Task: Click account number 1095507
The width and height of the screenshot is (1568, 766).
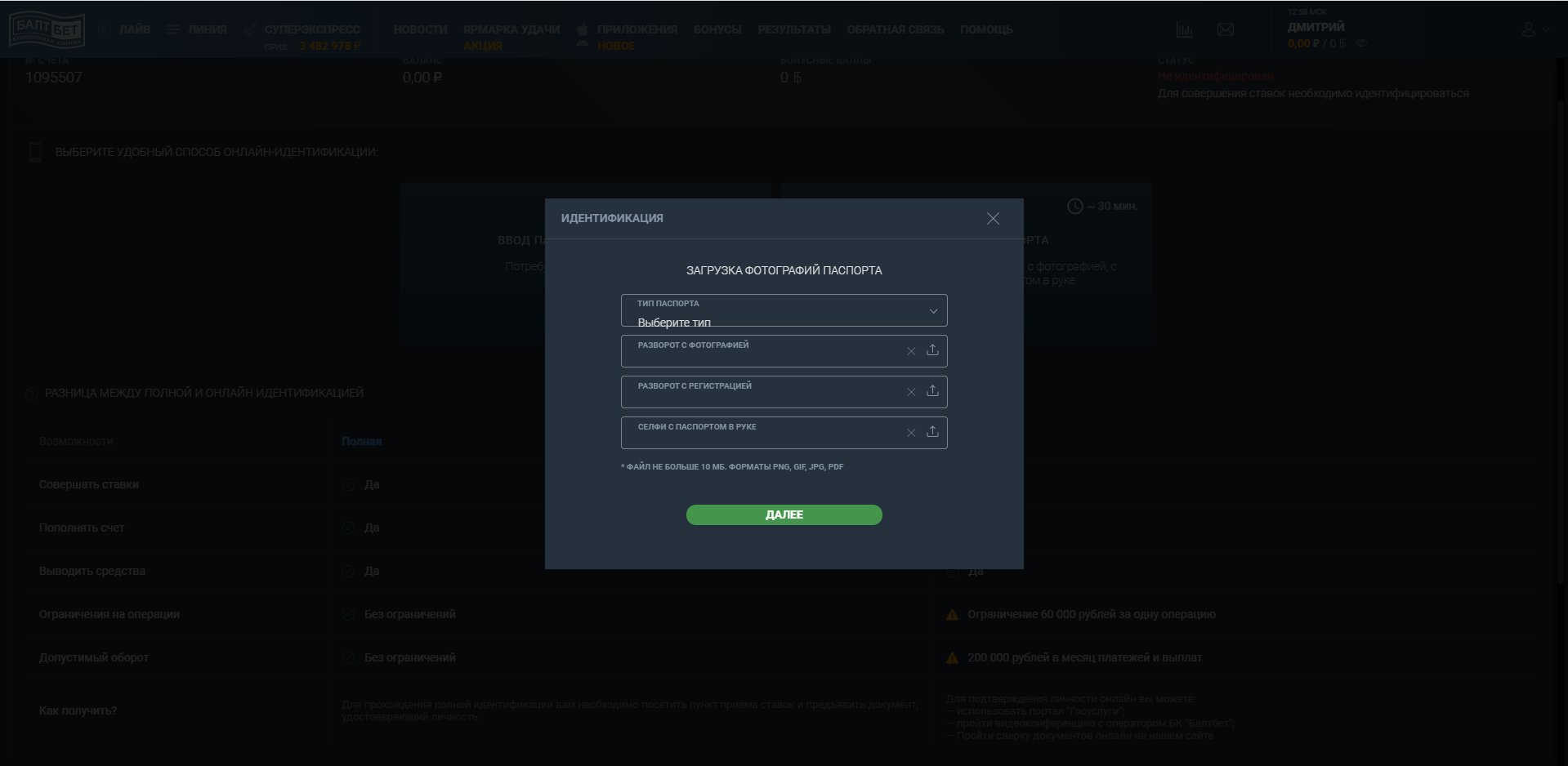Action: point(54,78)
